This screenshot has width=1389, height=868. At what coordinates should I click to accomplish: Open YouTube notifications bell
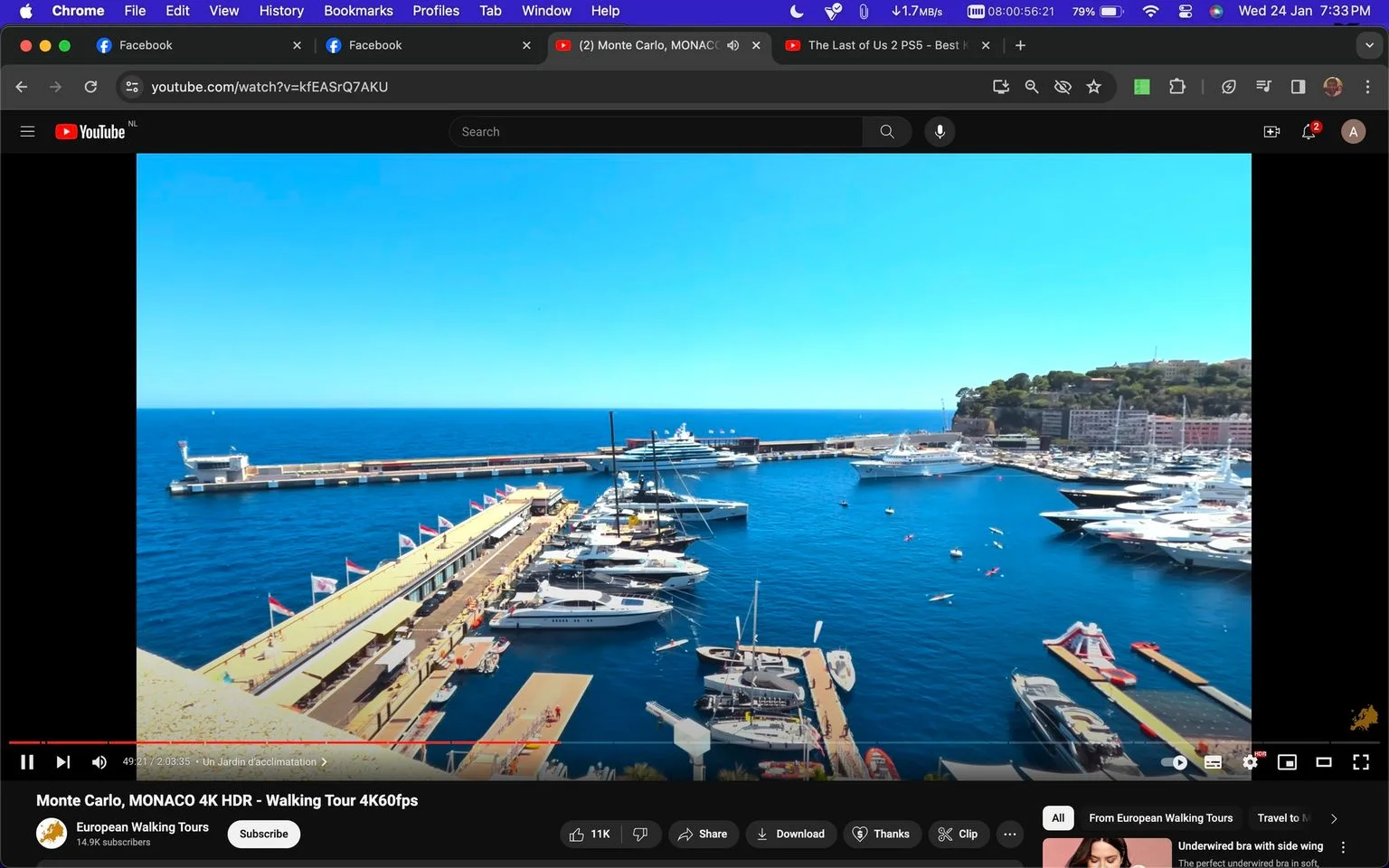1309,132
